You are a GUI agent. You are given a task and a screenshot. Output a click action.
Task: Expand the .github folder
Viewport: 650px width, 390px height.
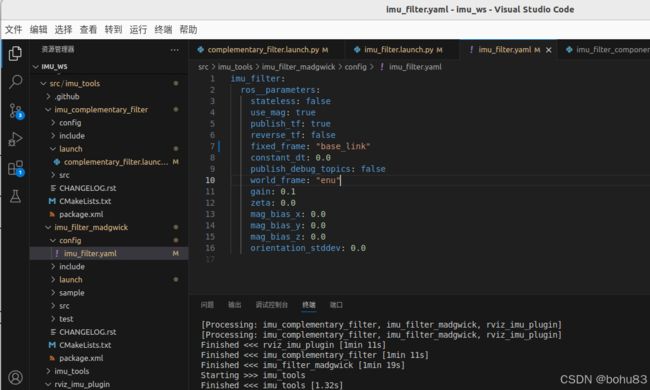pyautogui.click(x=48, y=97)
